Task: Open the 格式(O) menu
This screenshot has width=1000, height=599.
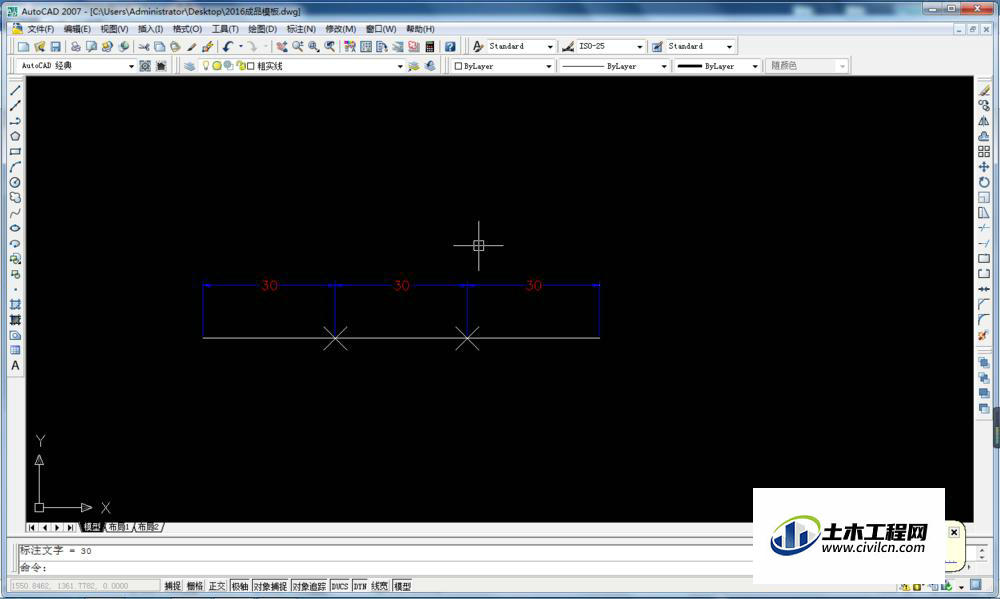Action: point(188,29)
